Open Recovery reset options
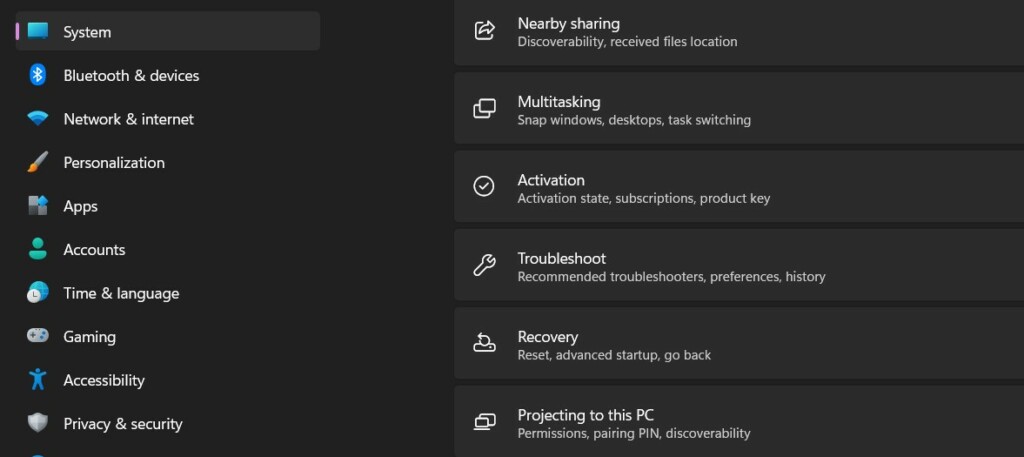The image size is (1024, 457). pyautogui.click(x=738, y=345)
